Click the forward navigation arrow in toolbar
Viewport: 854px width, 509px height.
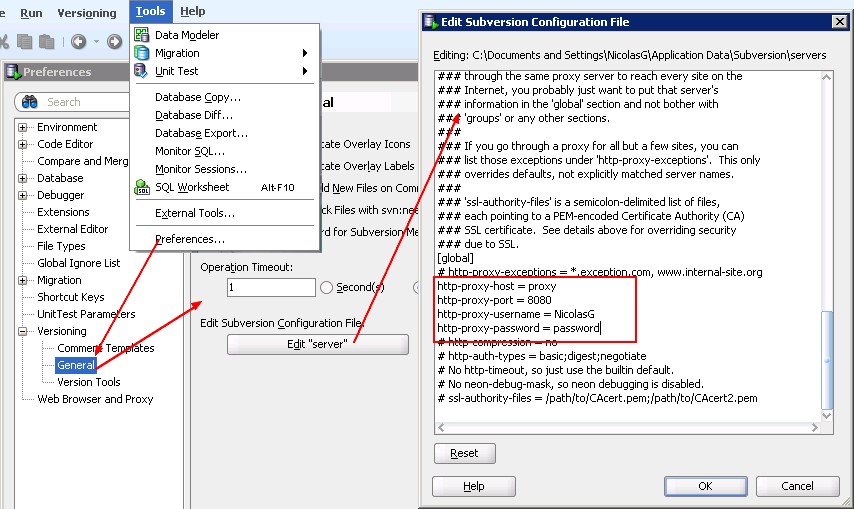point(114,41)
